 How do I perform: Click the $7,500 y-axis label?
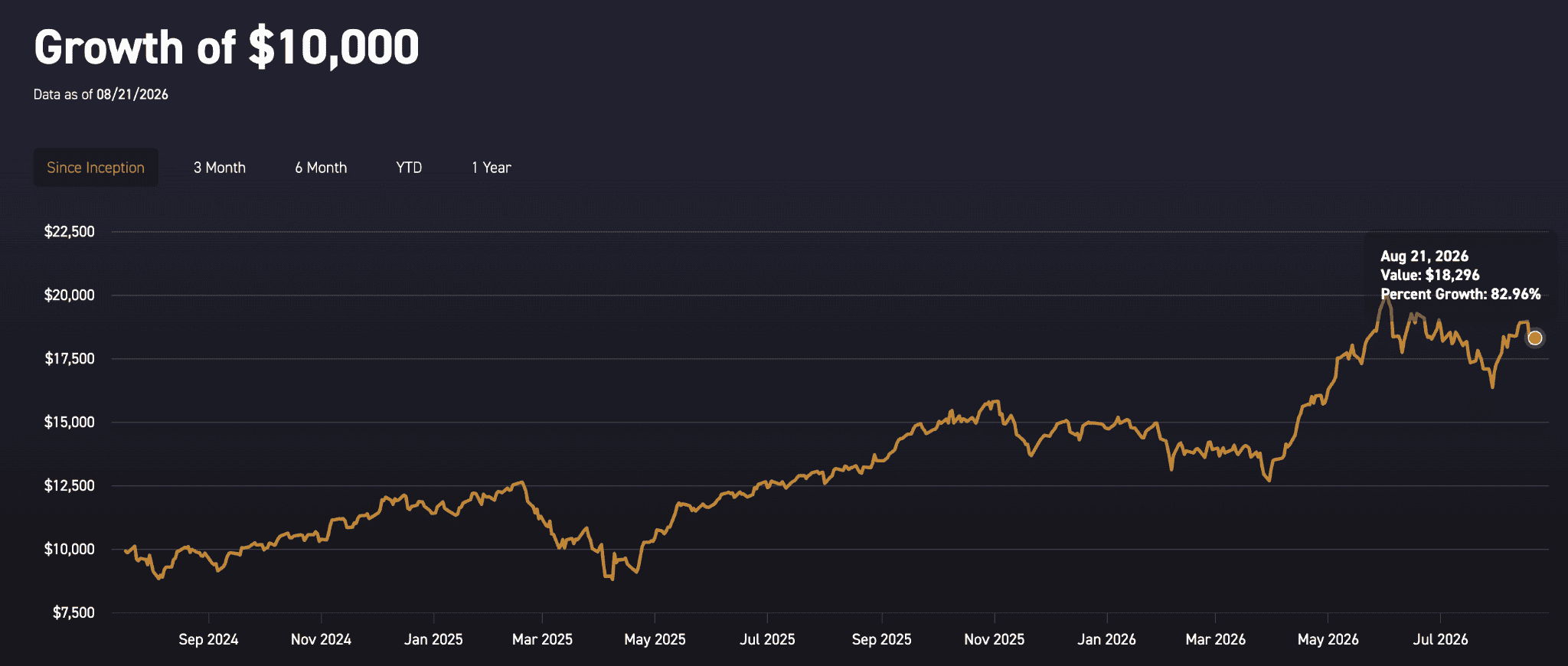[x=73, y=613]
